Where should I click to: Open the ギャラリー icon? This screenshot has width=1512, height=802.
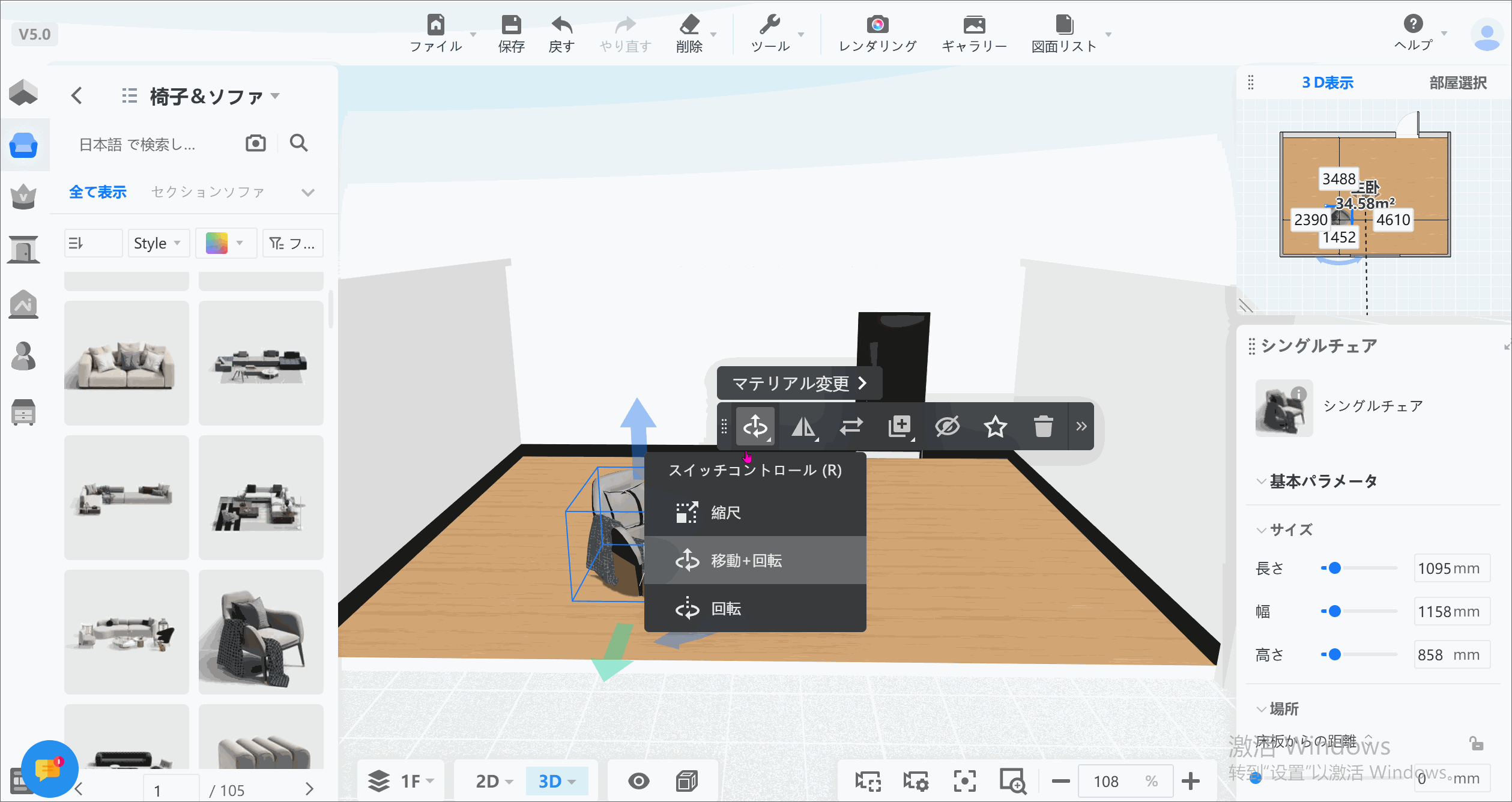[x=974, y=25]
